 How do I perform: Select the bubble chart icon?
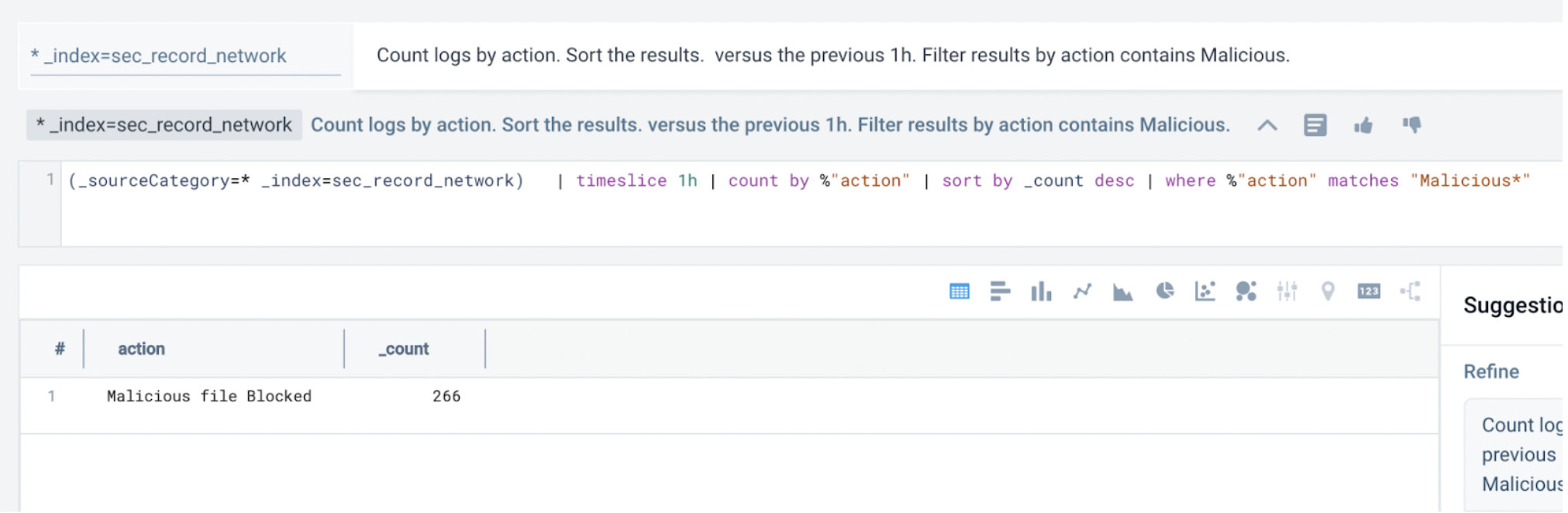pyautogui.click(x=1246, y=291)
